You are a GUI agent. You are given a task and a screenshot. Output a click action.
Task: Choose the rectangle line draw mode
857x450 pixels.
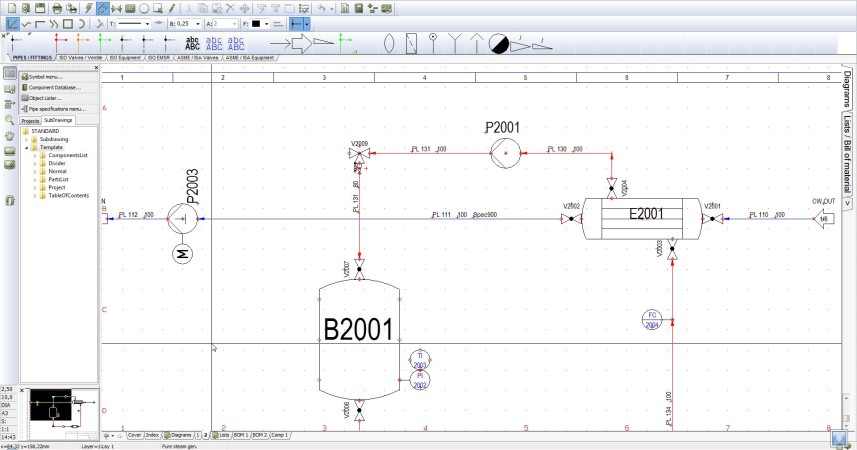[x=68, y=24]
